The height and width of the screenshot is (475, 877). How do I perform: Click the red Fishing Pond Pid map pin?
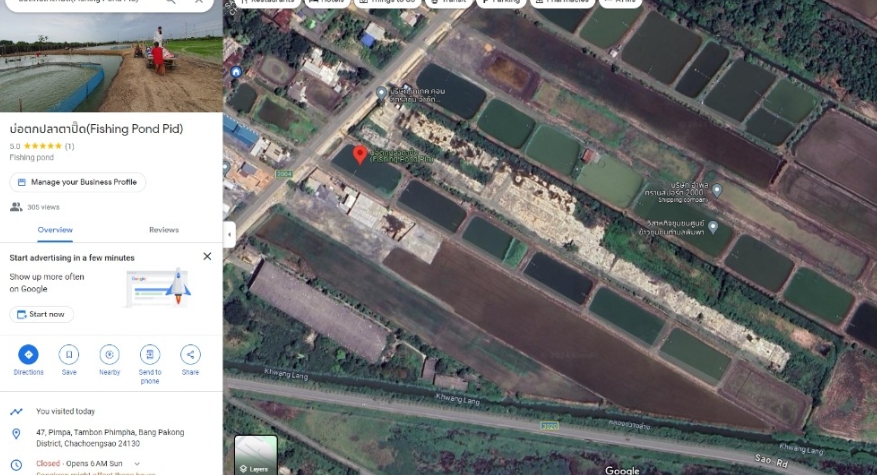(360, 154)
